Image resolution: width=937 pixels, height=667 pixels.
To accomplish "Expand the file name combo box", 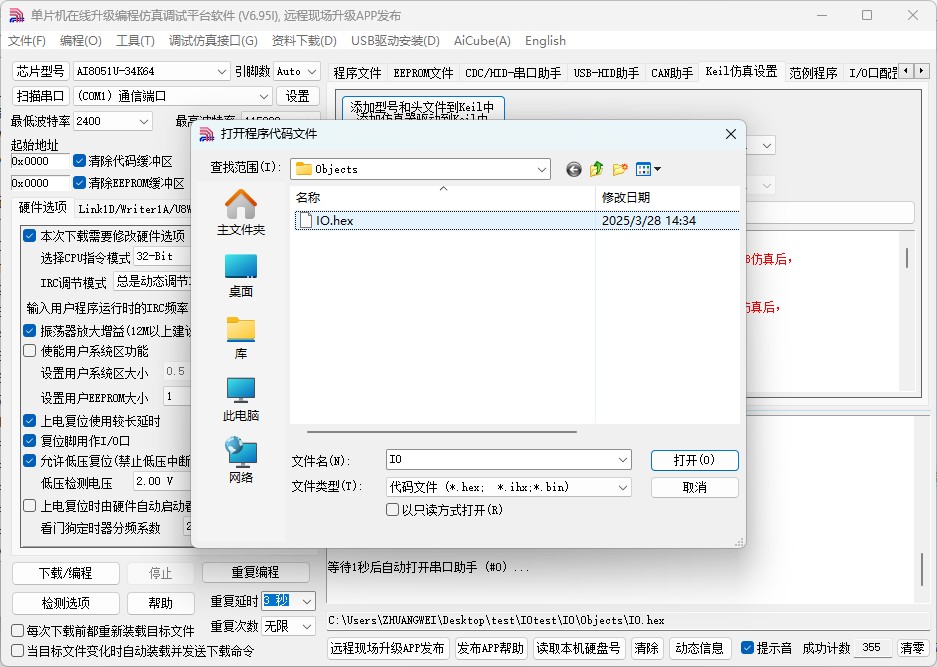I will tap(623, 460).
